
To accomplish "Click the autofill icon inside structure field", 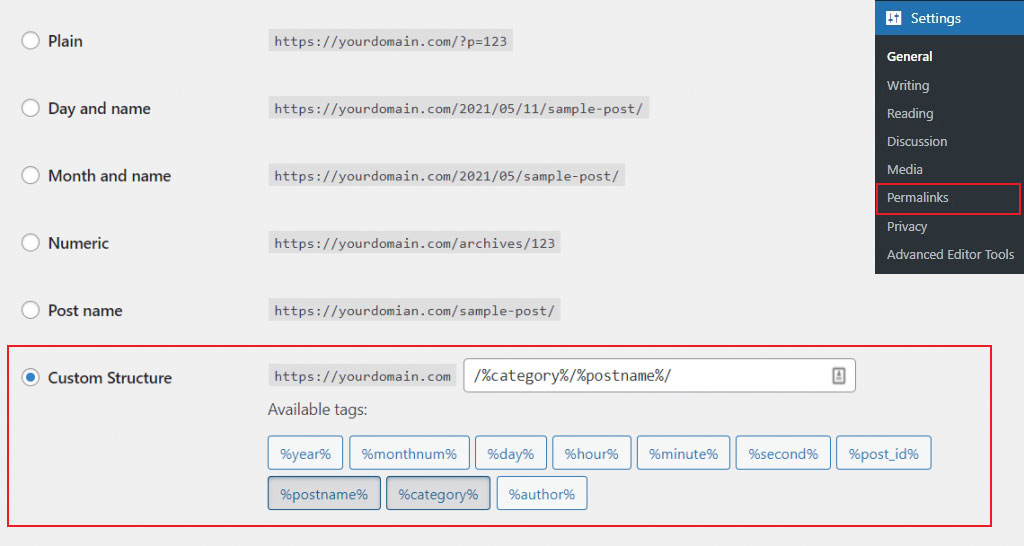I will point(839,376).
